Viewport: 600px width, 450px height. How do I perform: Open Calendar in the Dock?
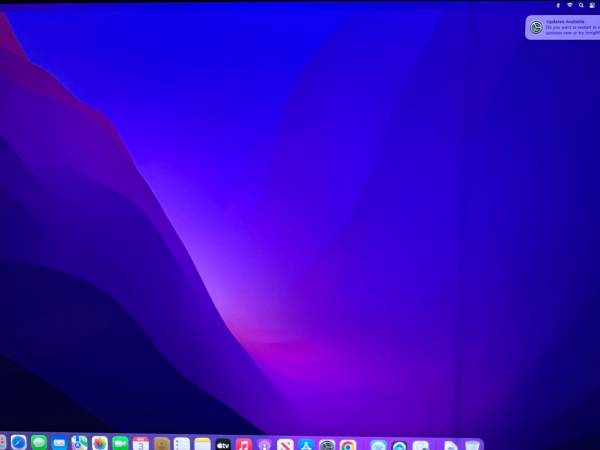click(141, 443)
